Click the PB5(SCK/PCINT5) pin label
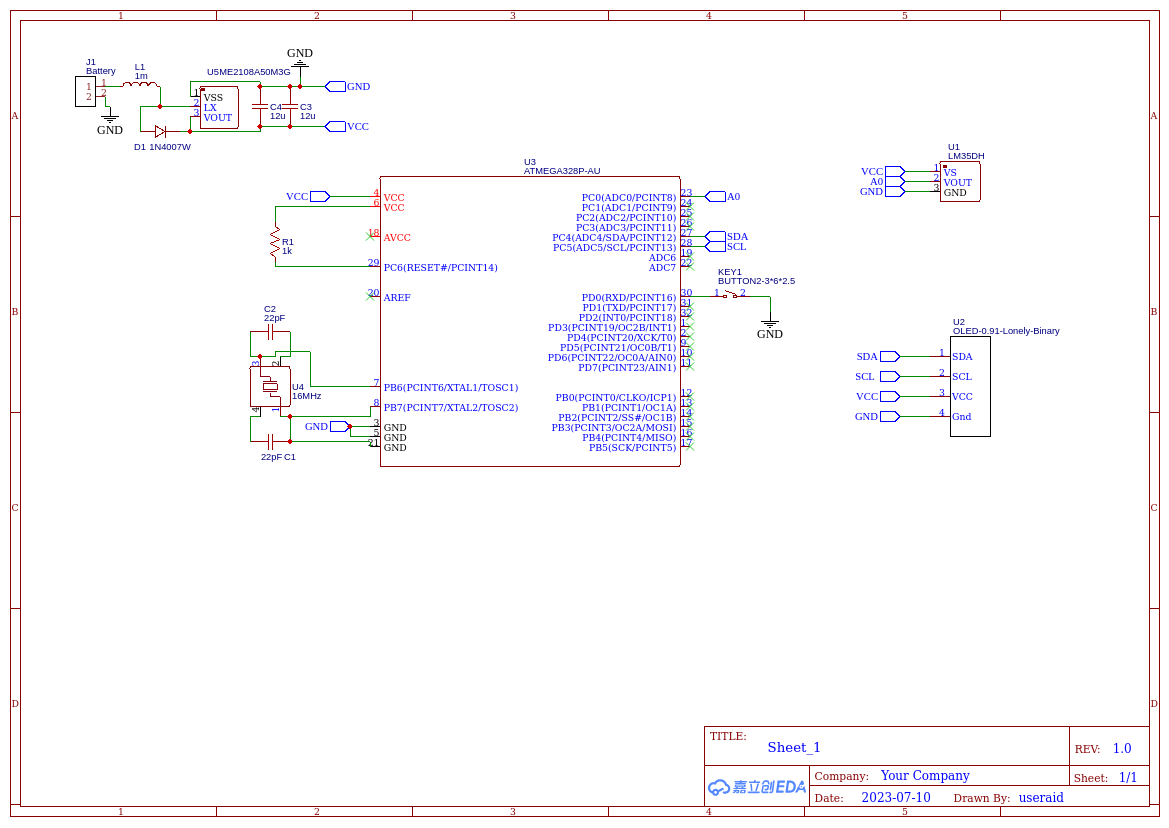The width and height of the screenshot is (1169, 828). 633,447
